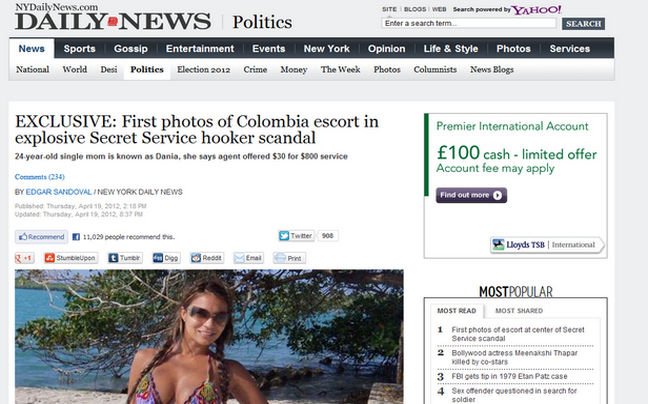The height and width of the screenshot is (404, 648).
Task: Share on StumbleUpon
Action: tap(71, 258)
